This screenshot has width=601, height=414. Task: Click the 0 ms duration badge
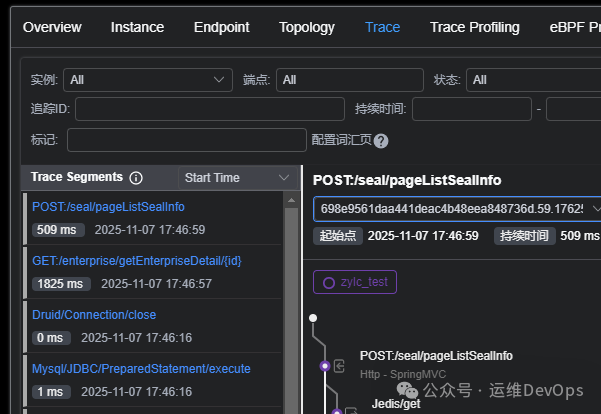click(x=51, y=338)
